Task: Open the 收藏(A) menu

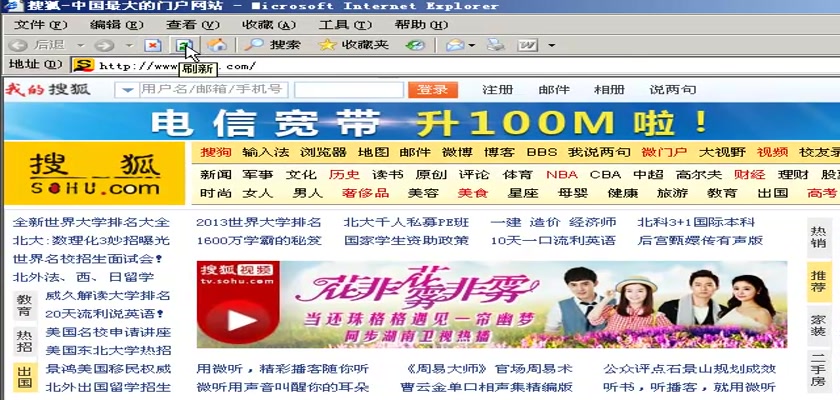Action: 269,25
